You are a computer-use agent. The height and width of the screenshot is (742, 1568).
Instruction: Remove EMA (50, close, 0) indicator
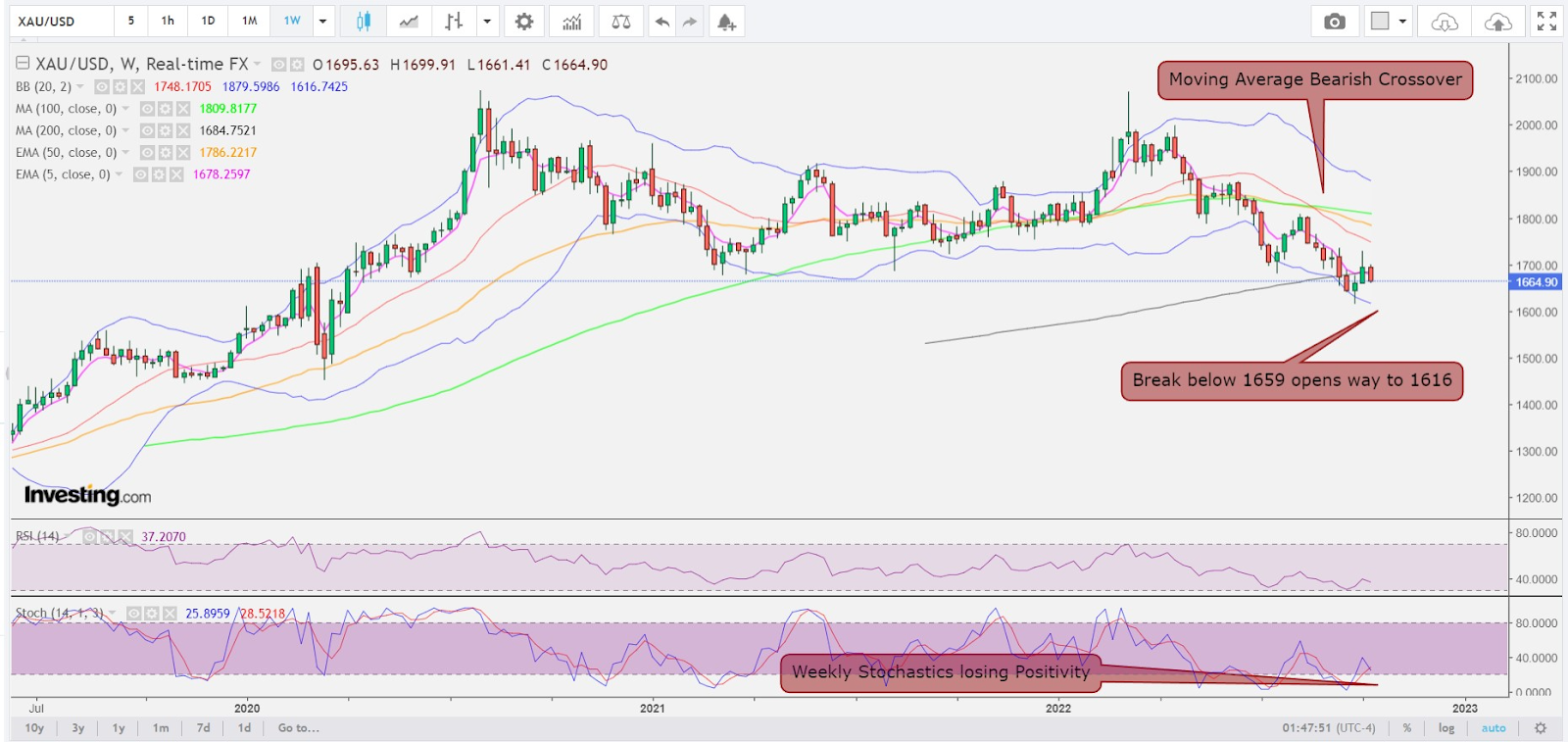[183, 153]
